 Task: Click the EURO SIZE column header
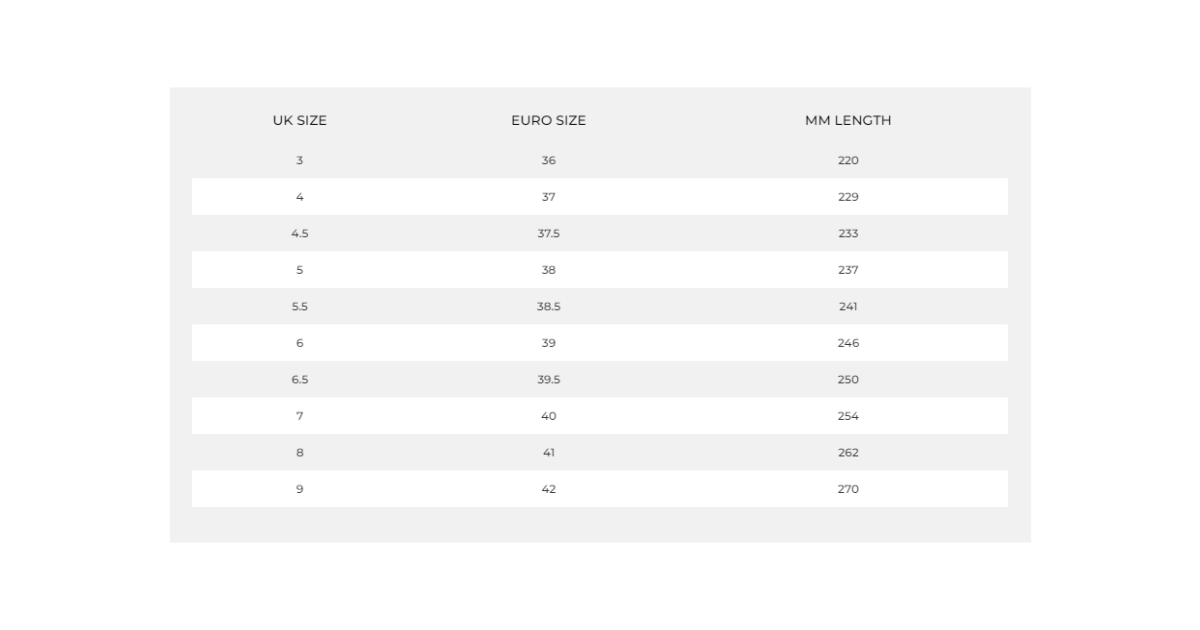click(x=548, y=120)
